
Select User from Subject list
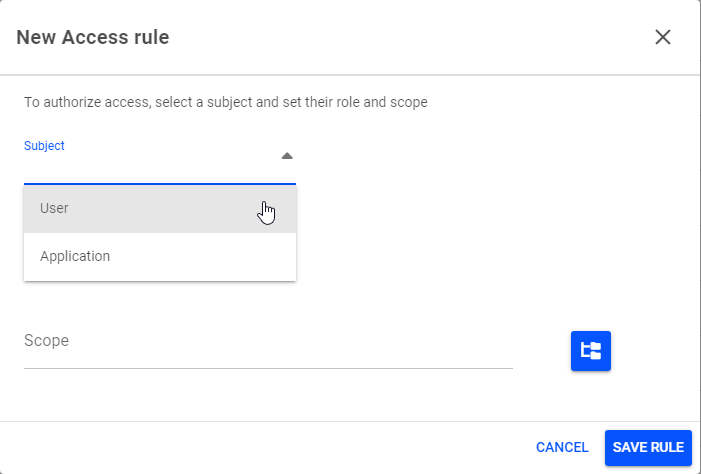pos(160,208)
